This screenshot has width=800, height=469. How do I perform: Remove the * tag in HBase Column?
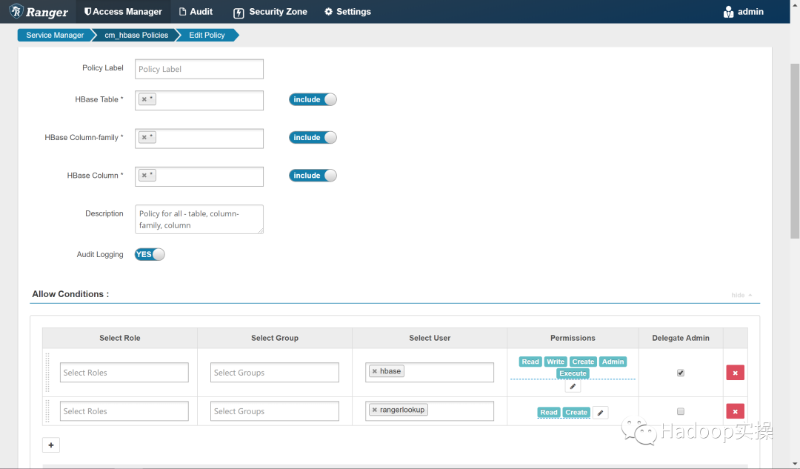[144, 175]
